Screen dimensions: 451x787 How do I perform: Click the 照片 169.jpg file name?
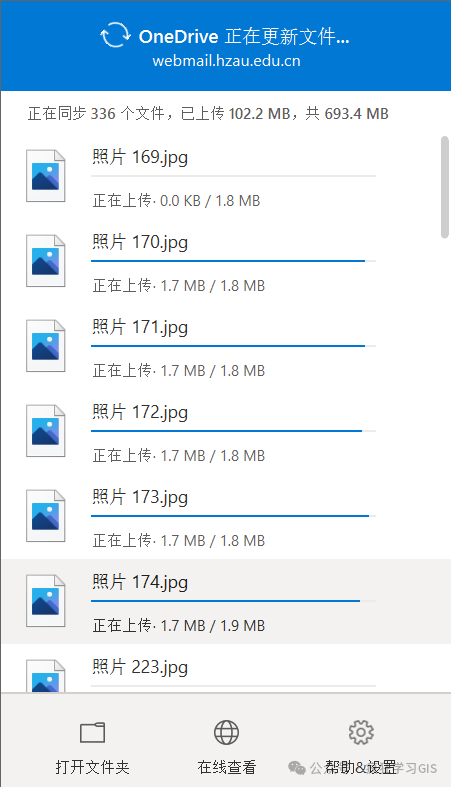[140, 157]
